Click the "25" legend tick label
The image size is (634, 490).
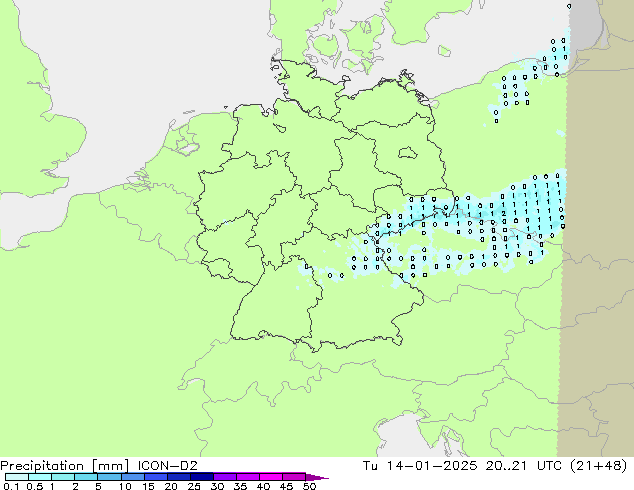[x=194, y=486]
